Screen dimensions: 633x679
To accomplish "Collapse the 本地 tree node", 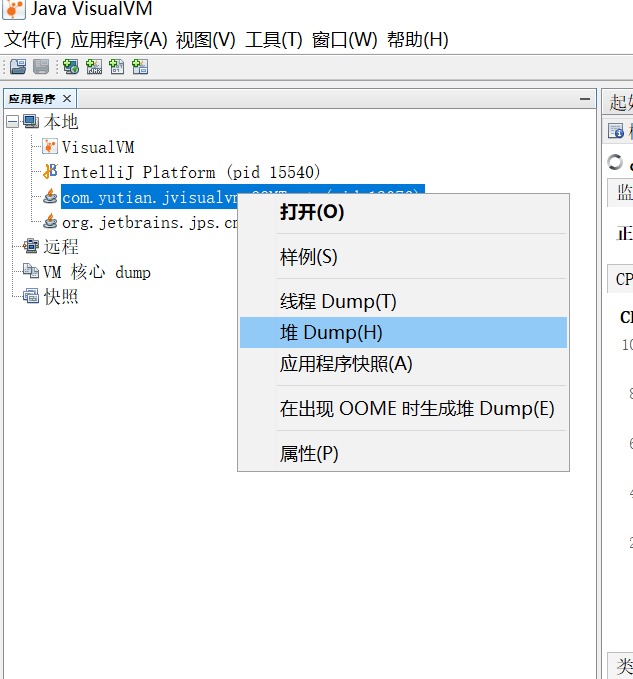I will (x=12, y=121).
